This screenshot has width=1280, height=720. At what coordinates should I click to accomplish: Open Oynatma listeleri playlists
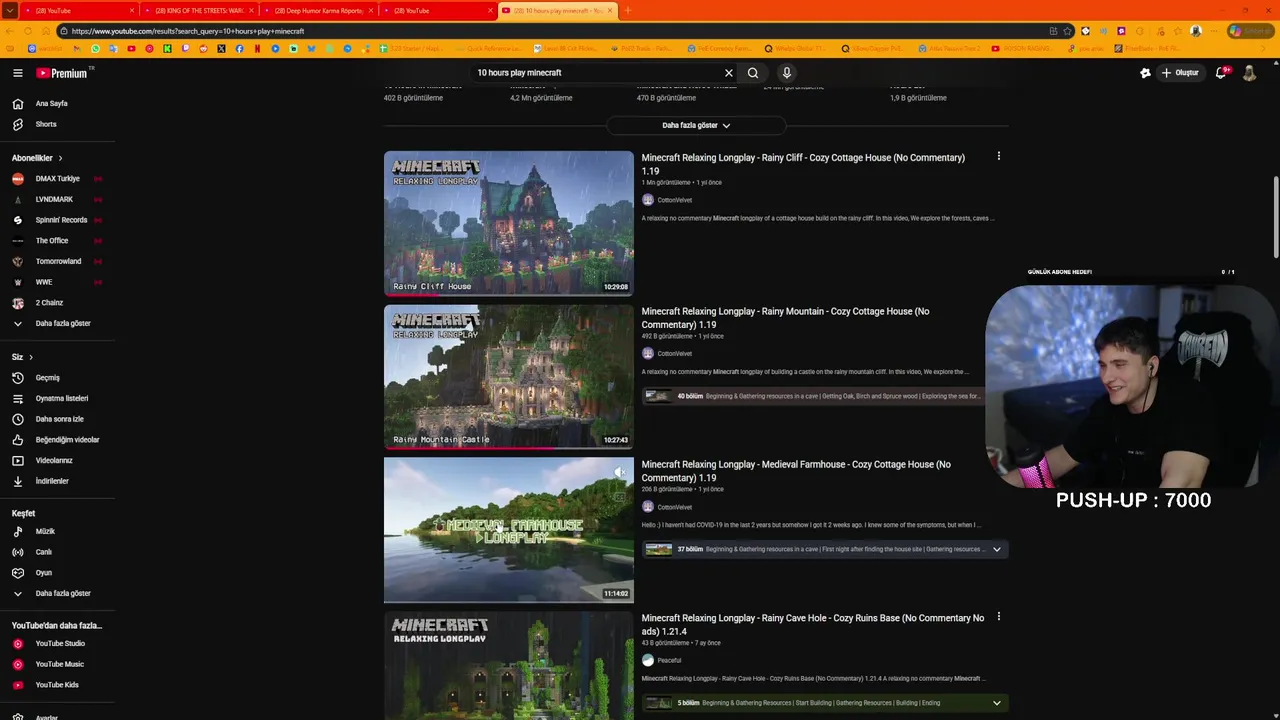click(62, 398)
